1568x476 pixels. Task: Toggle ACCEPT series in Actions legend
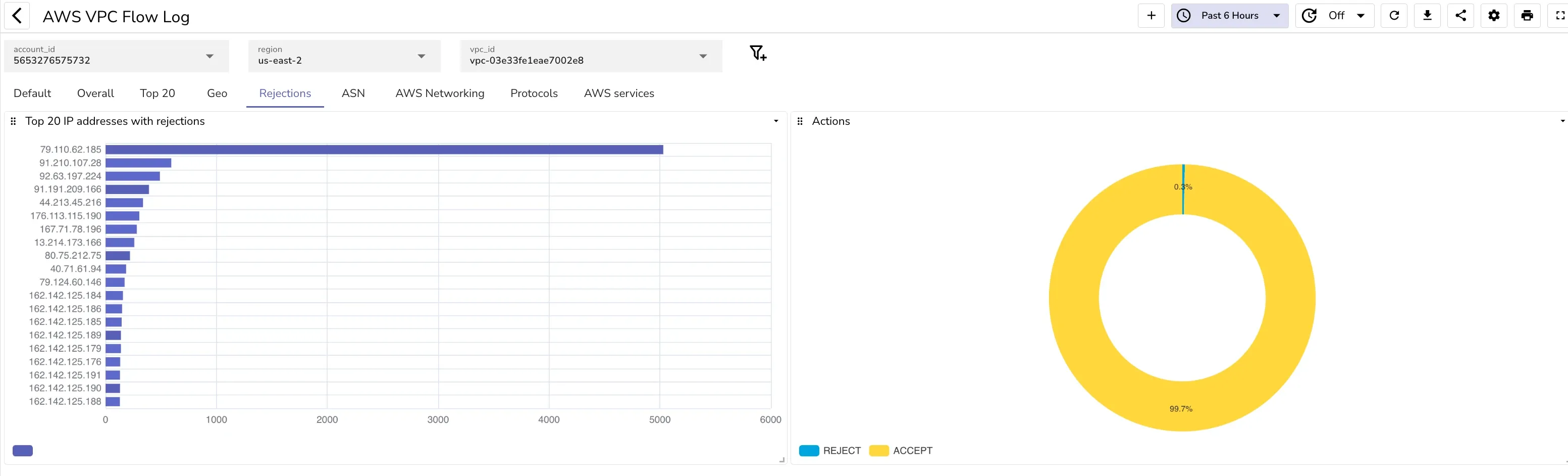point(900,450)
